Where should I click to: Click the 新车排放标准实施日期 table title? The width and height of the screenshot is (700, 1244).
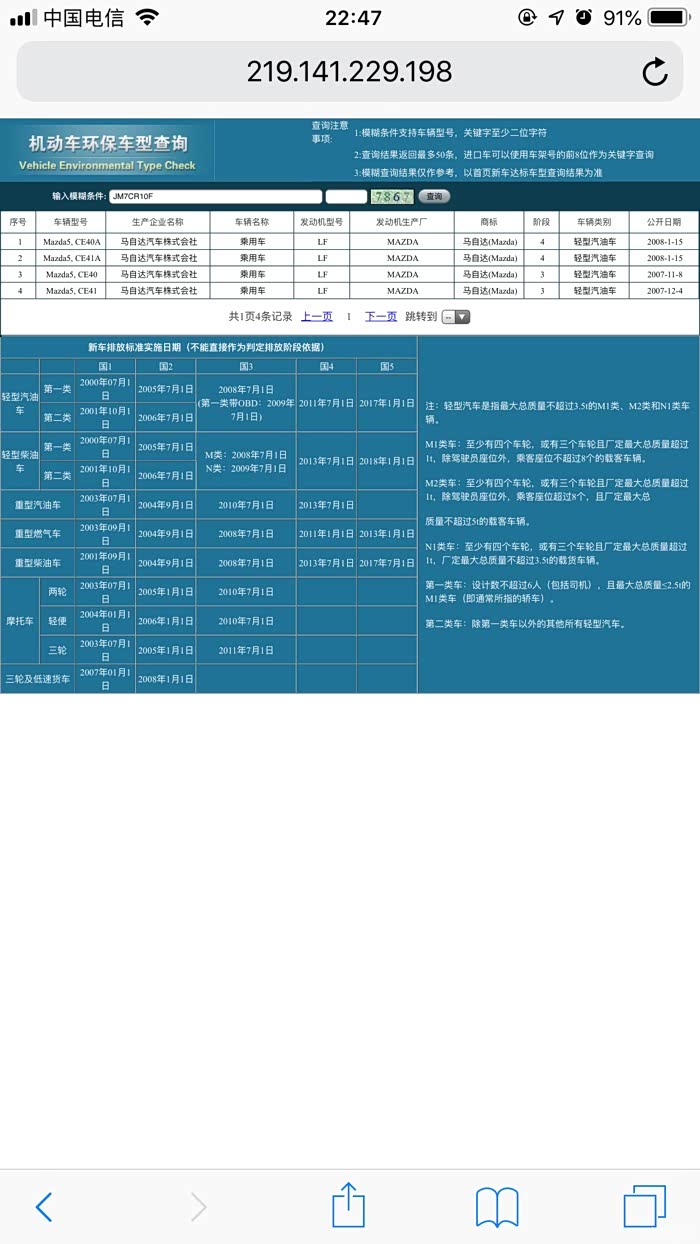click(x=208, y=347)
